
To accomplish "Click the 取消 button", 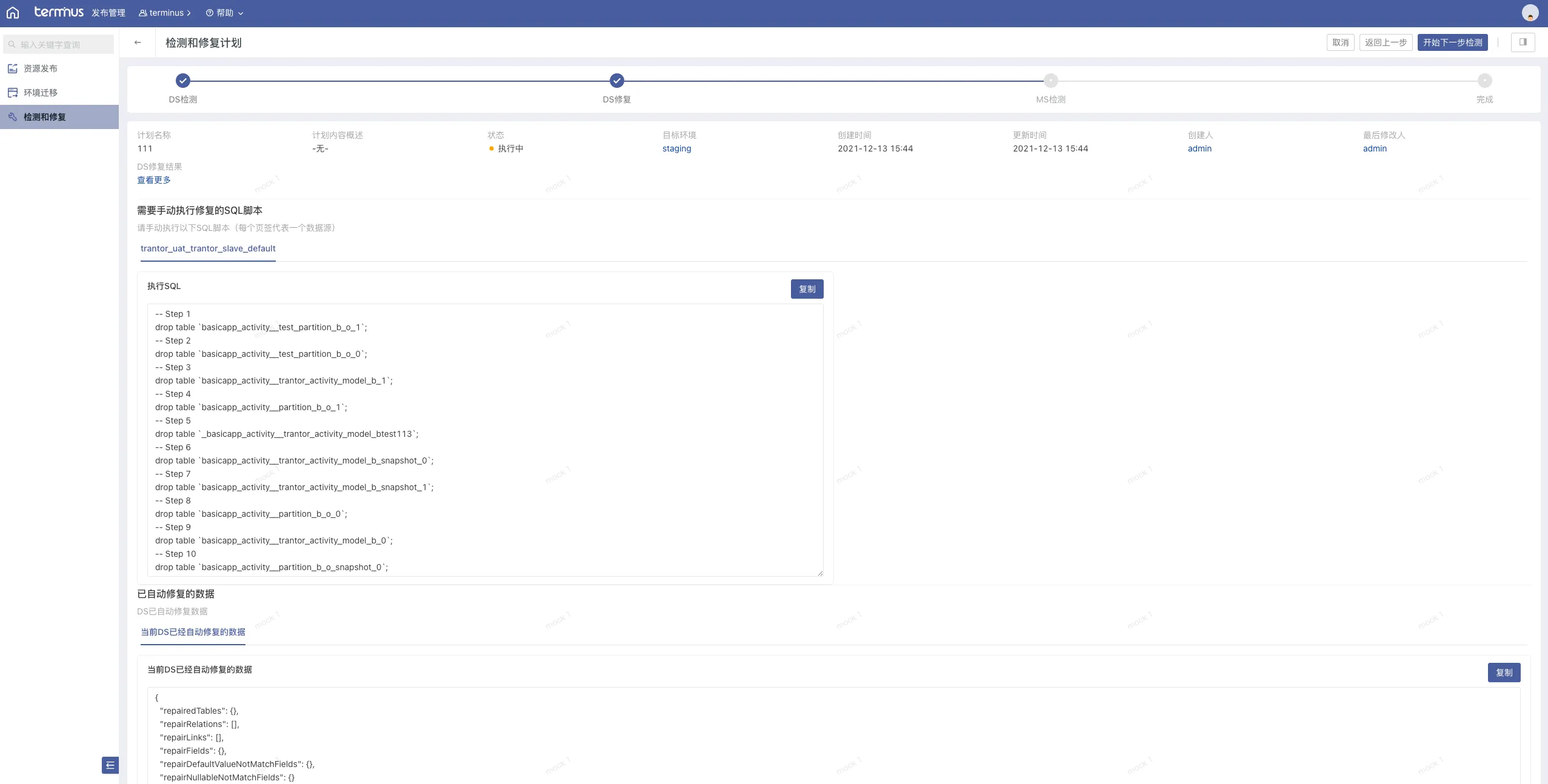I will pos(1340,42).
